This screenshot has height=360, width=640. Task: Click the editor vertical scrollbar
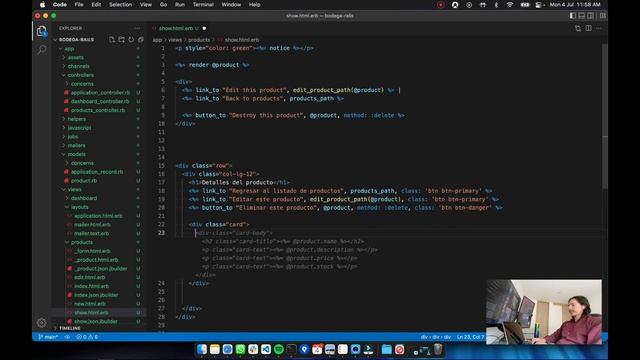(x=604, y=116)
